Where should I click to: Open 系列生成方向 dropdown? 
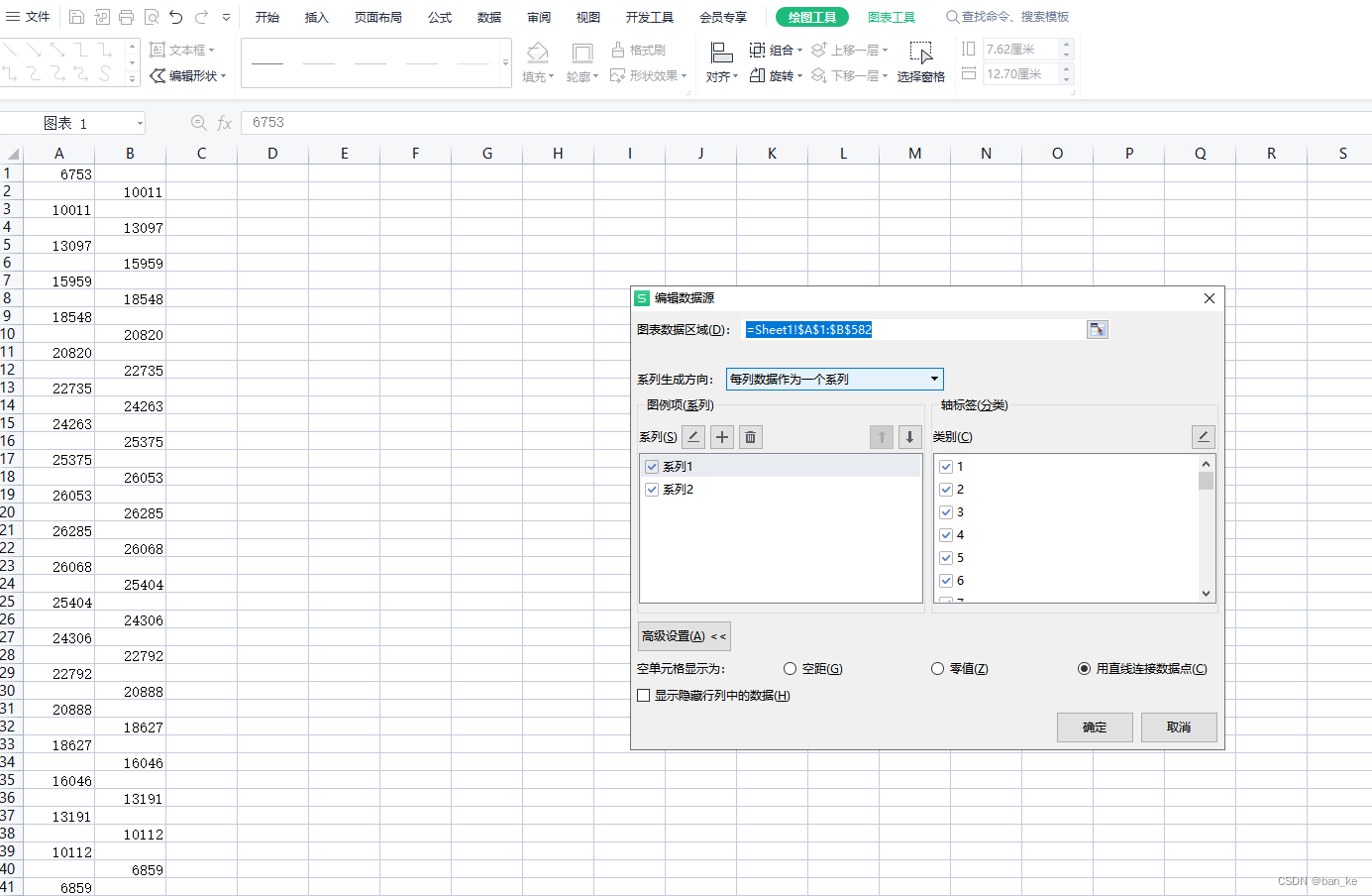(835, 379)
